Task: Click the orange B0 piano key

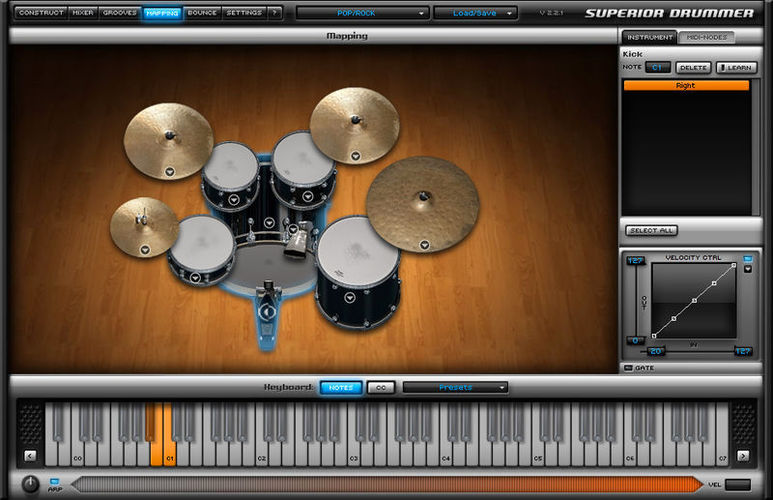Action: click(x=156, y=454)
